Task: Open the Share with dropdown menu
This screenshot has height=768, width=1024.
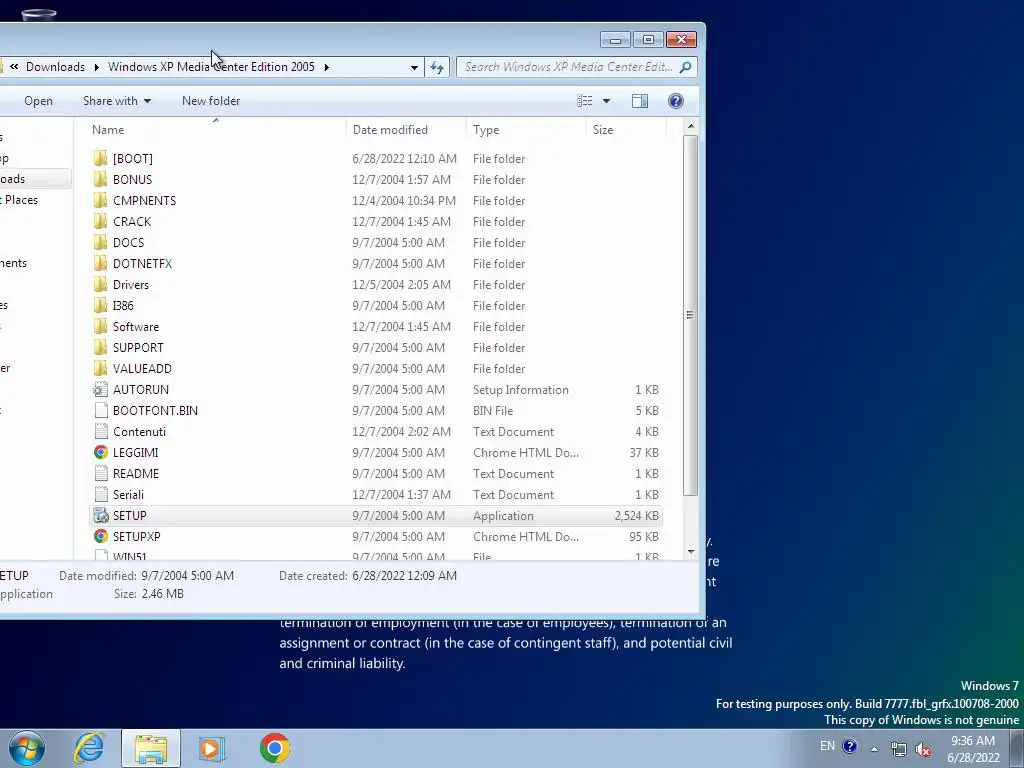Action: click(x=117, y=101)
